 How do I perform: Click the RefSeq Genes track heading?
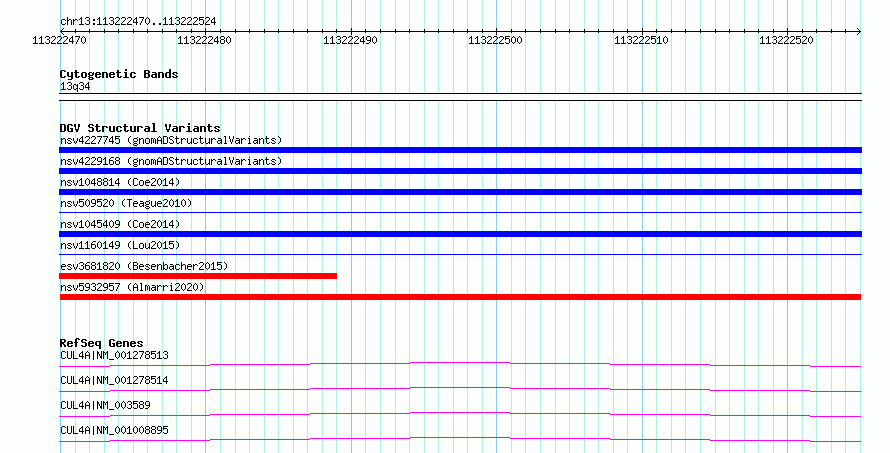pyautogui.click(x=102, y=343)
